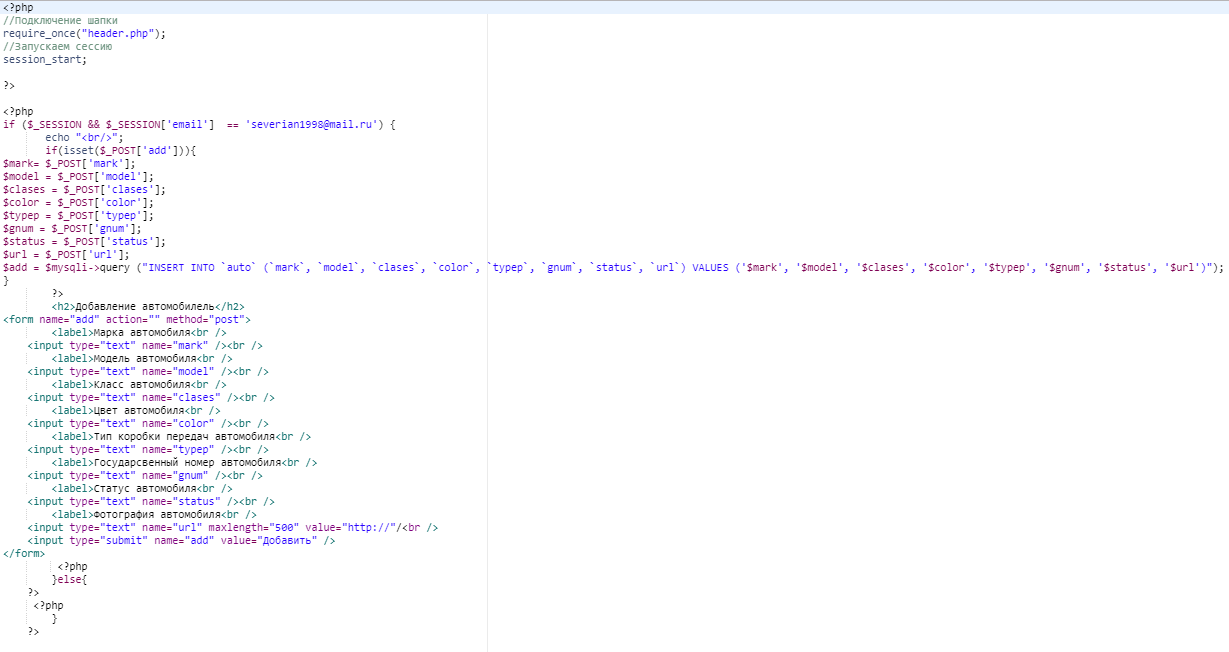
Task: Click the $url = $_POST['url'] line
Action: (x=66, y=254)
